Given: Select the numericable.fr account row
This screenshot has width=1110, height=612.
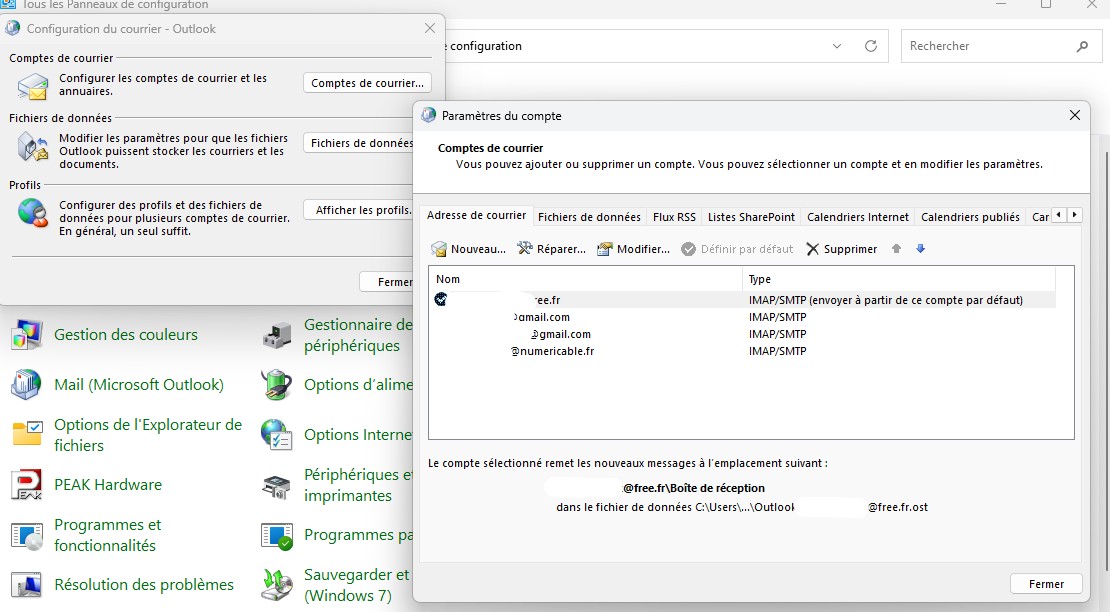Looking at the screenshot, I should [742, 351].
